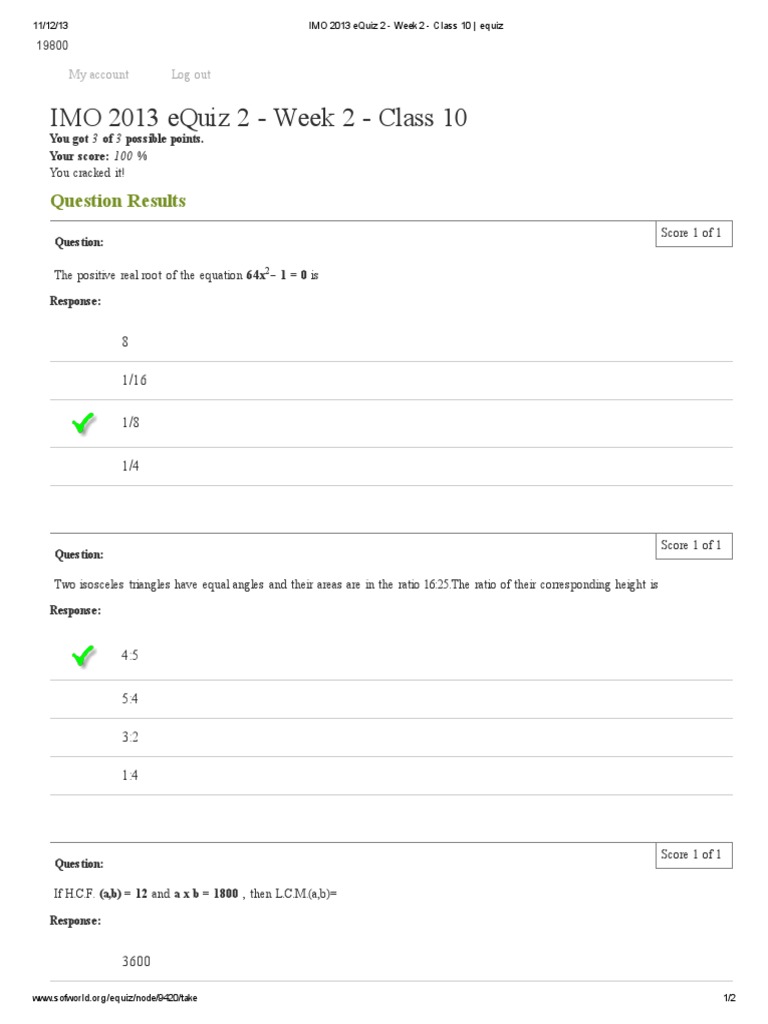Select the 3600 answer option
768x1024 pixels.
(x=136, y=962)
